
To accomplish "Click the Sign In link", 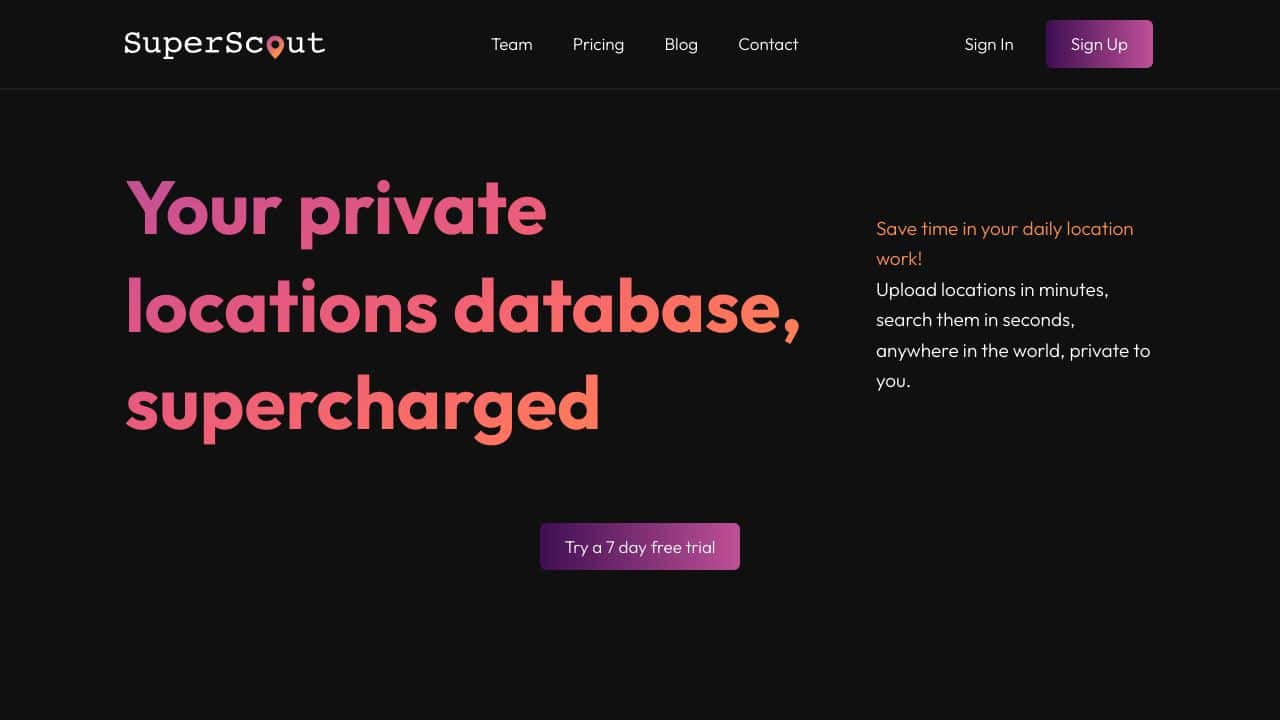I will [x=989, y=44].
